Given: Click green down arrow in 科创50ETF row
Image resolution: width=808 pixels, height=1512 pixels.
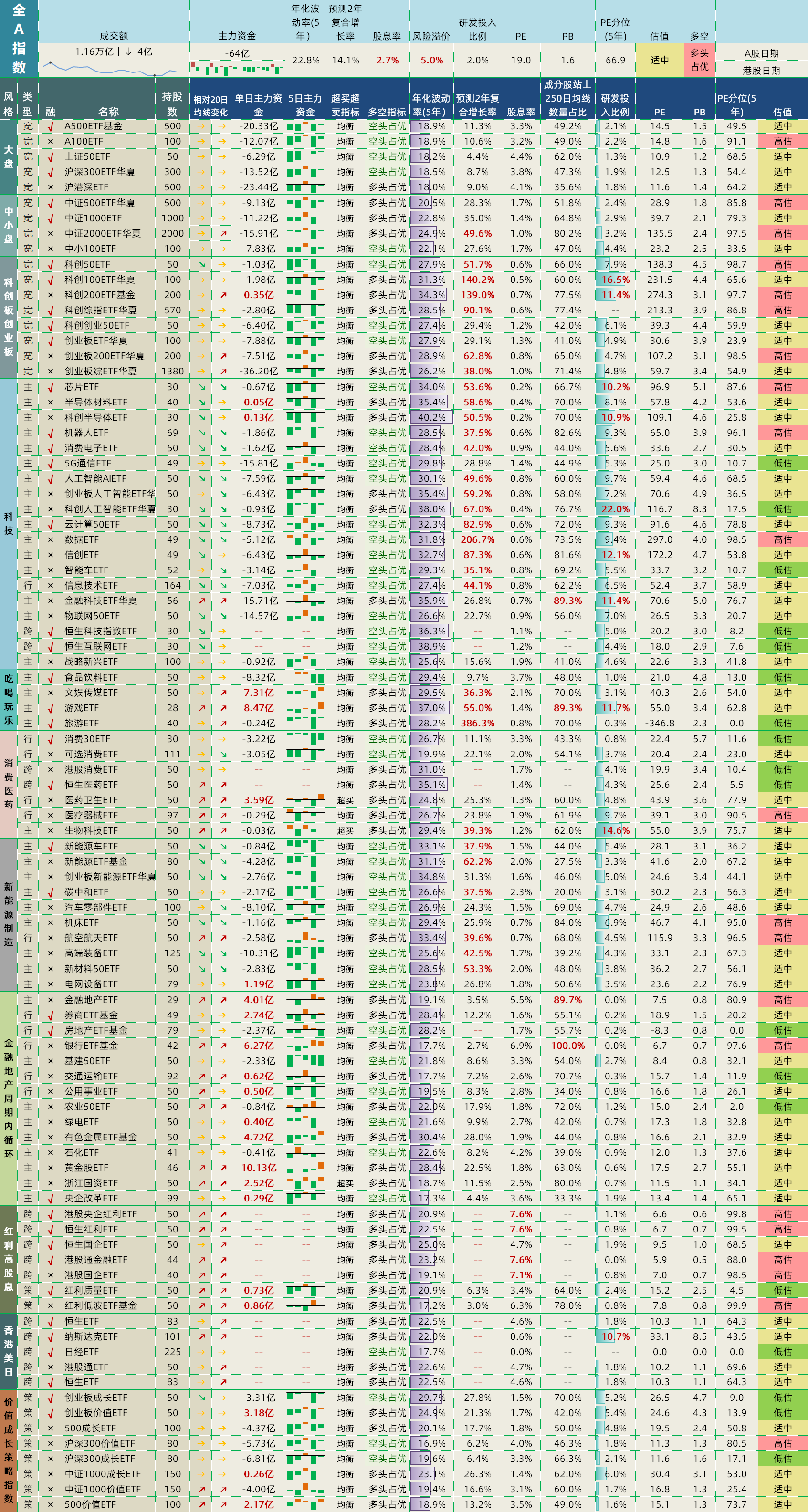Looking at the screenshot, I should point(201,265).
